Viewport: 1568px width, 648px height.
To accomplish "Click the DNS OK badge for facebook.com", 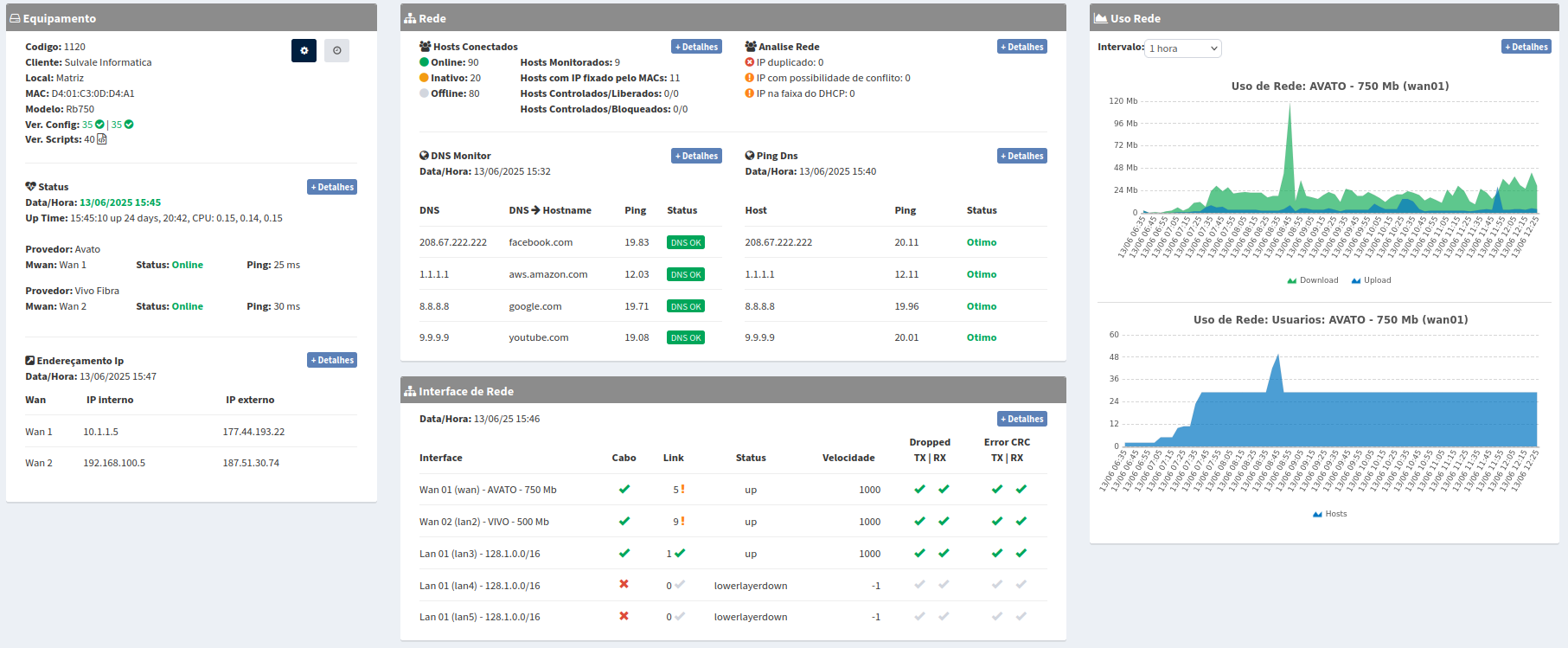I will tap(686, 242).
